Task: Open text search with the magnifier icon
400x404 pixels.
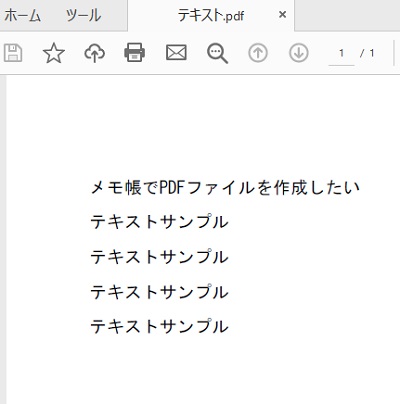Action: (x=217, y=53)
